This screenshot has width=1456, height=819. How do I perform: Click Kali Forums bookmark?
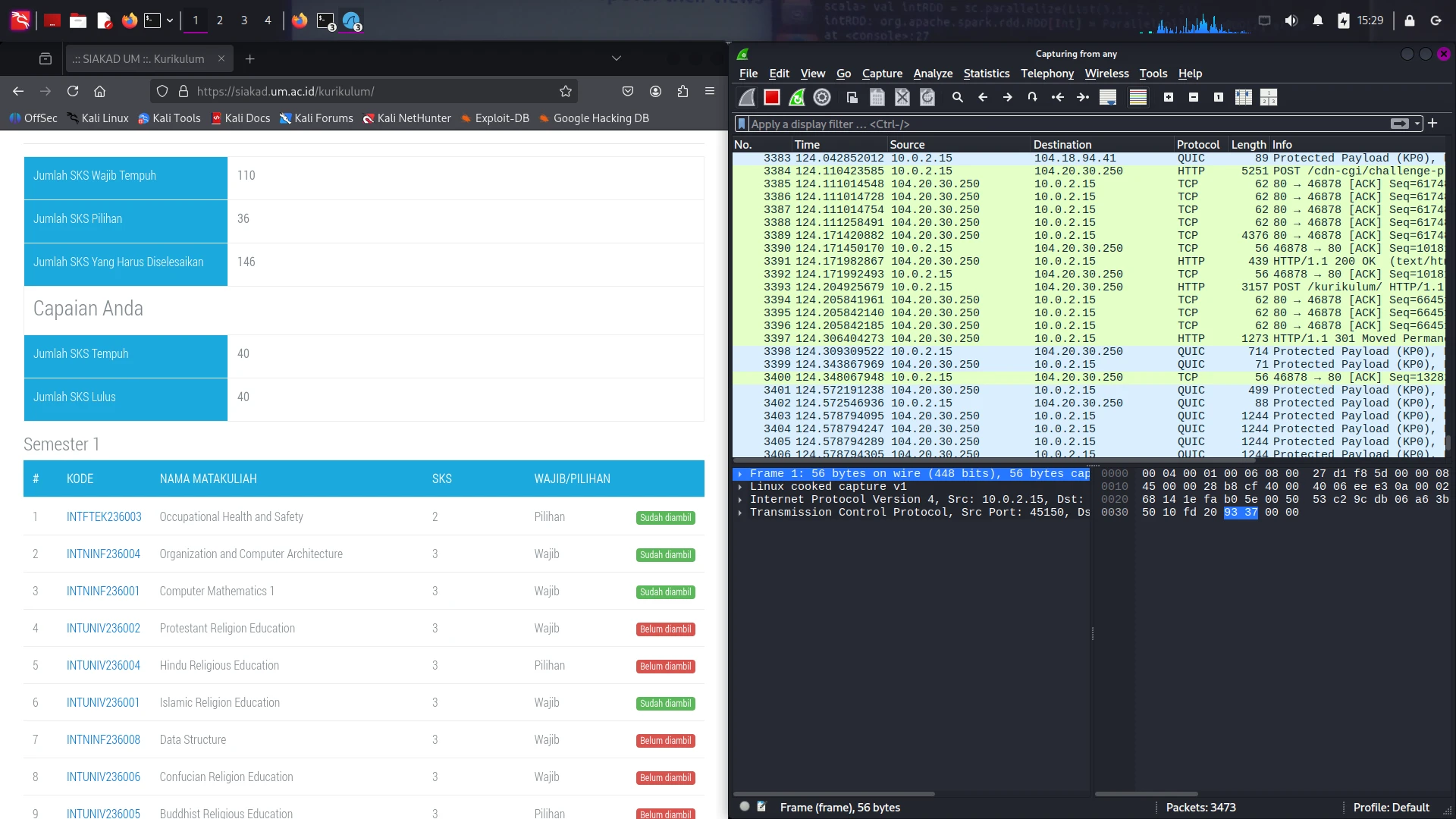[316, 118]
